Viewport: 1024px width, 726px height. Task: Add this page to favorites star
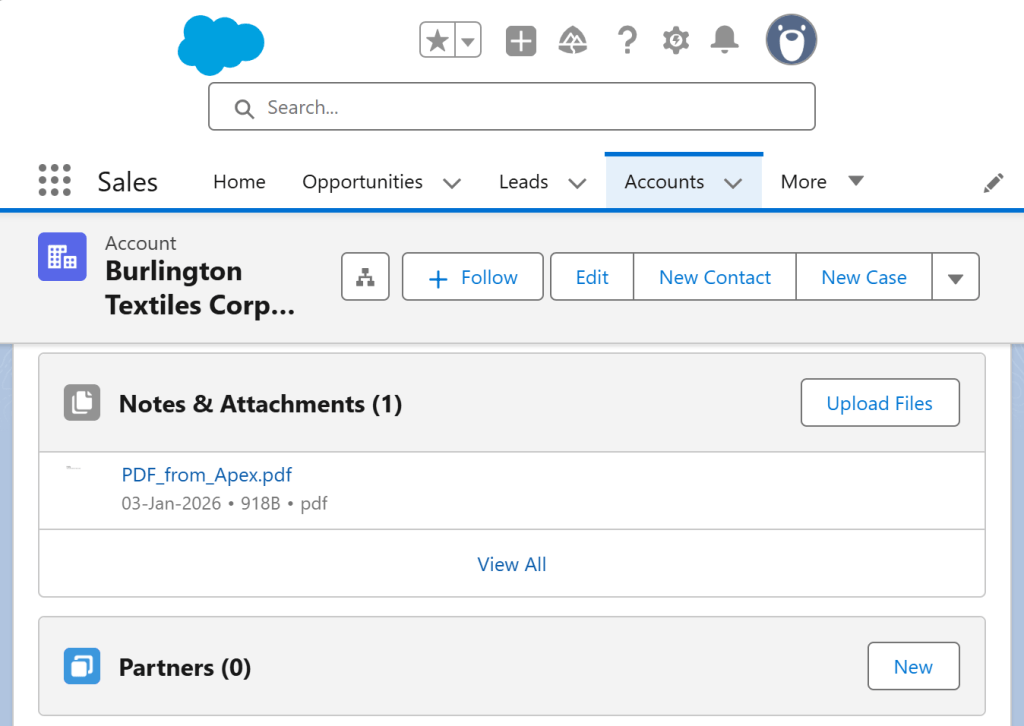pos(437,41)
